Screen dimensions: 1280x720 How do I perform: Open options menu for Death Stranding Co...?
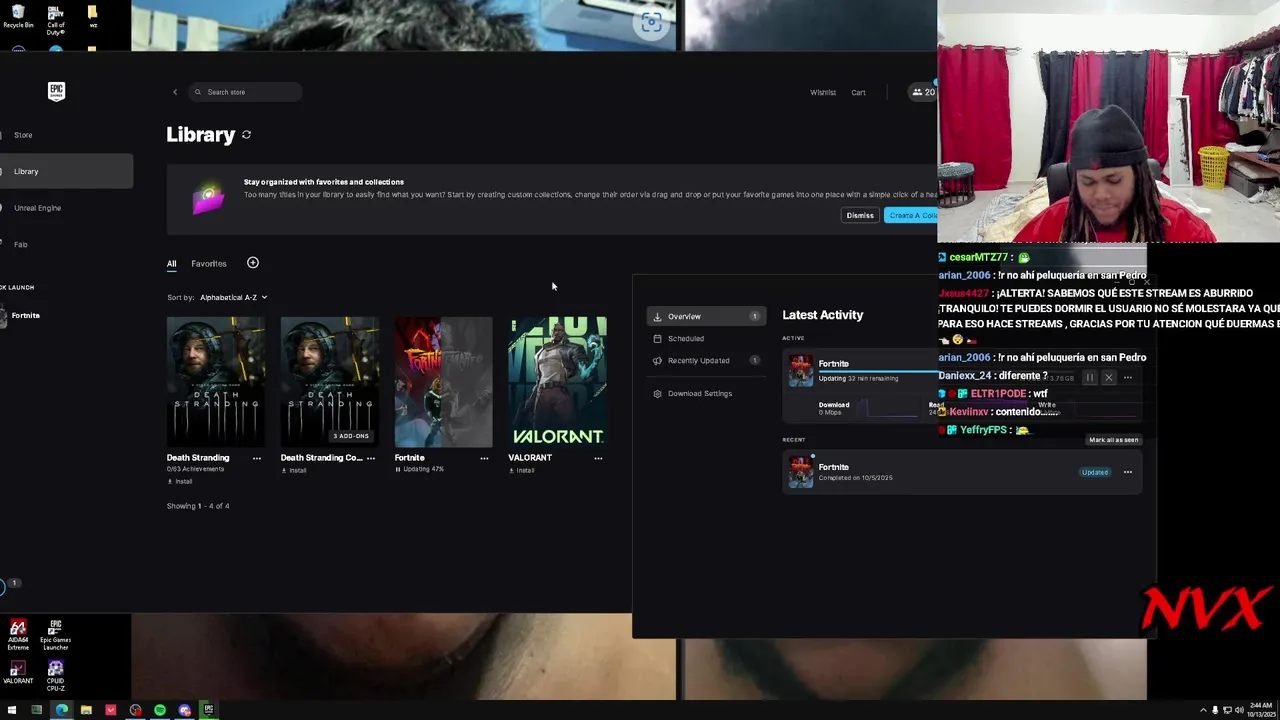click(x=371, y=458)
